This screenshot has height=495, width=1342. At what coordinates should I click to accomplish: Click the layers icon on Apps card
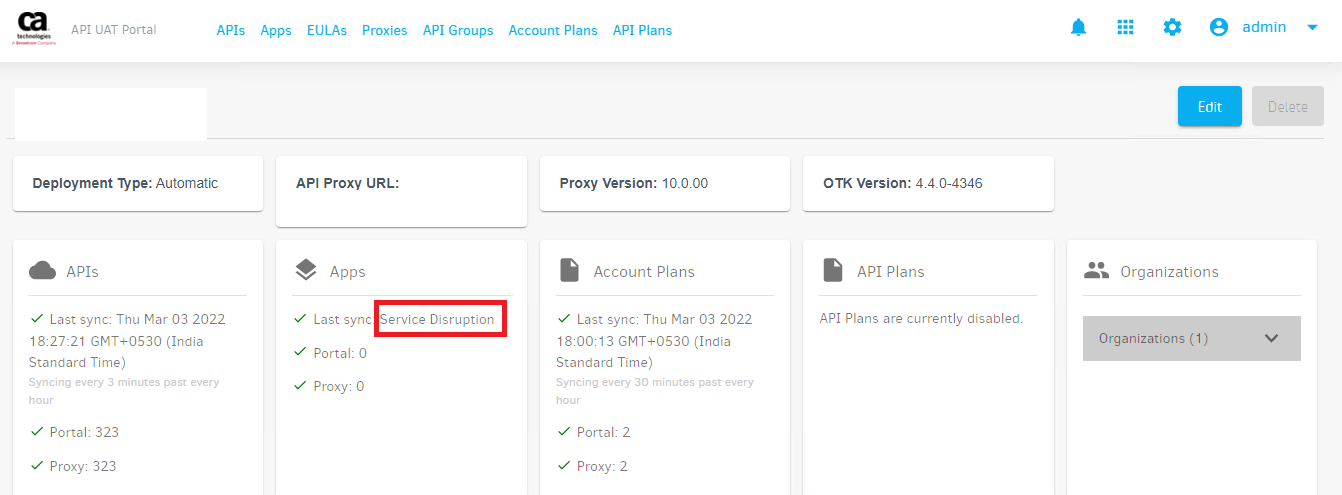(x=306, y=270)
